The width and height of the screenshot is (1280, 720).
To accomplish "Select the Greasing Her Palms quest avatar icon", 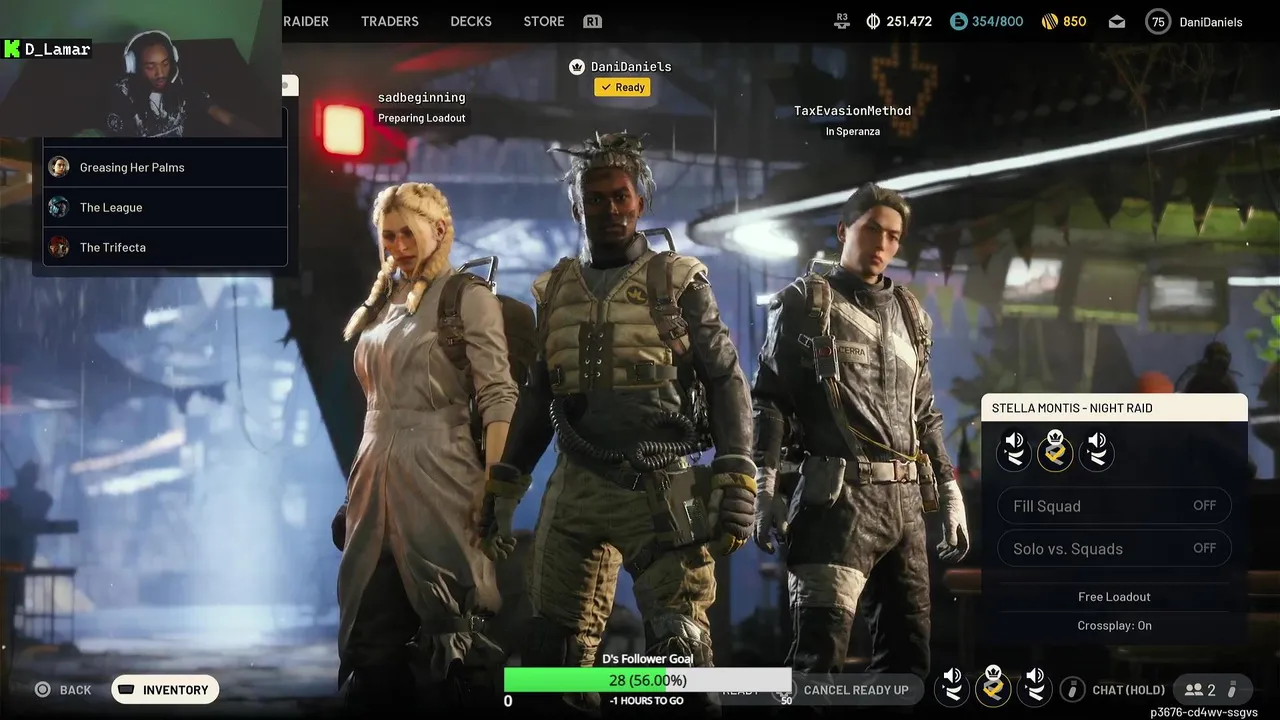I will pyautogui.click(x=59, y=167).
